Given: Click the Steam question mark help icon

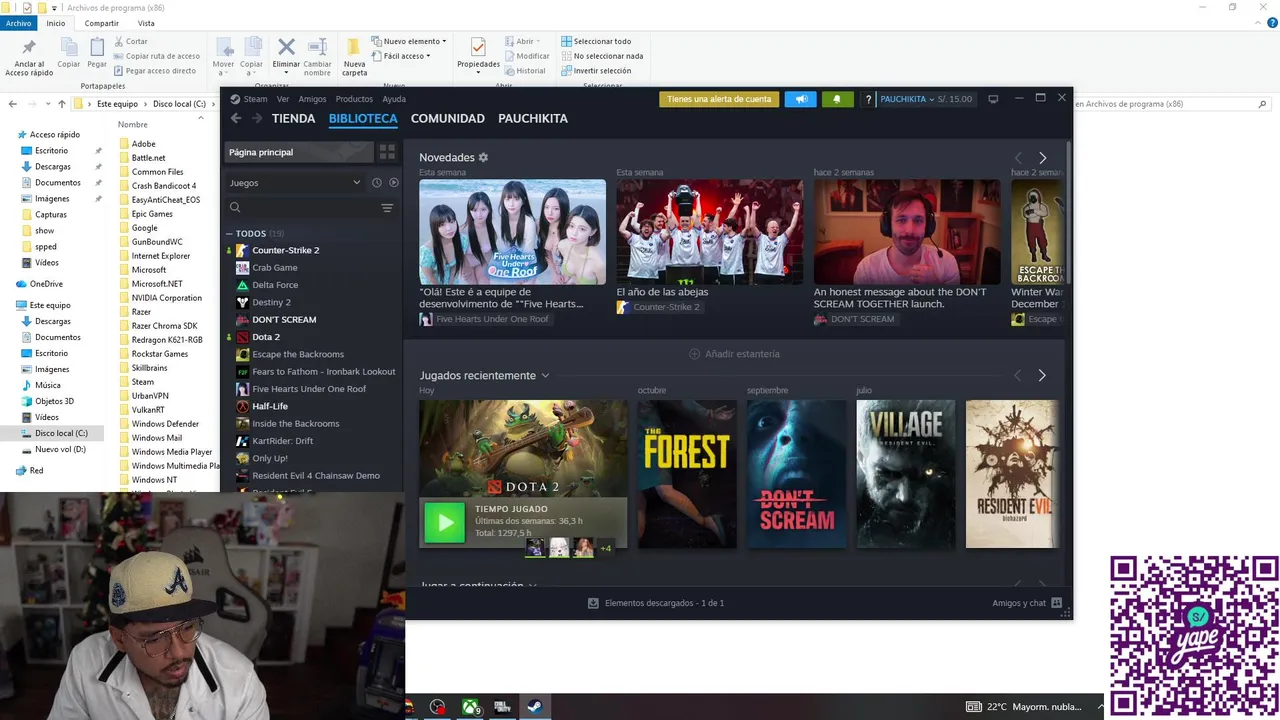Looking at the screenshot, I should point(868,99).
